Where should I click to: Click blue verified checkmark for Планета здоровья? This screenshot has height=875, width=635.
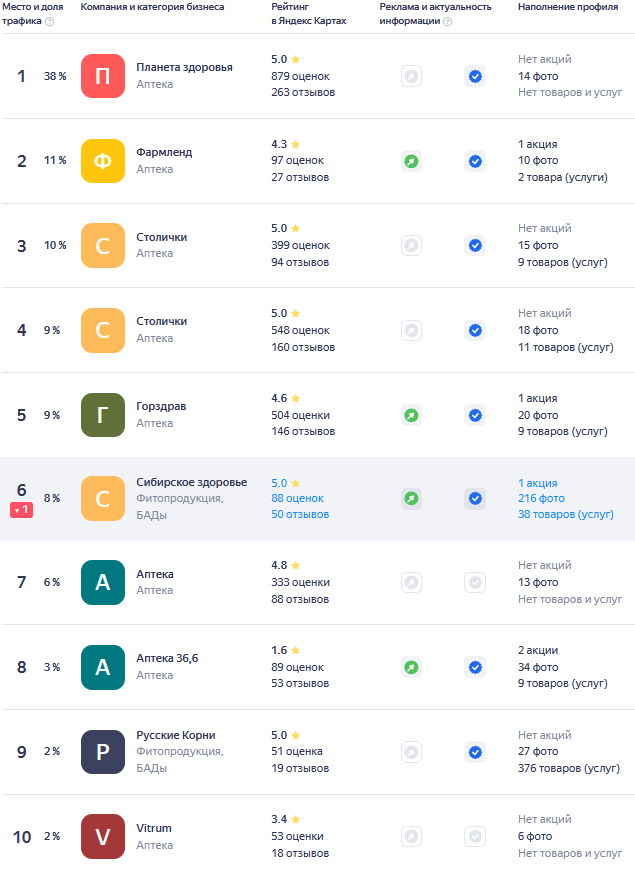[x=475, y=76]
